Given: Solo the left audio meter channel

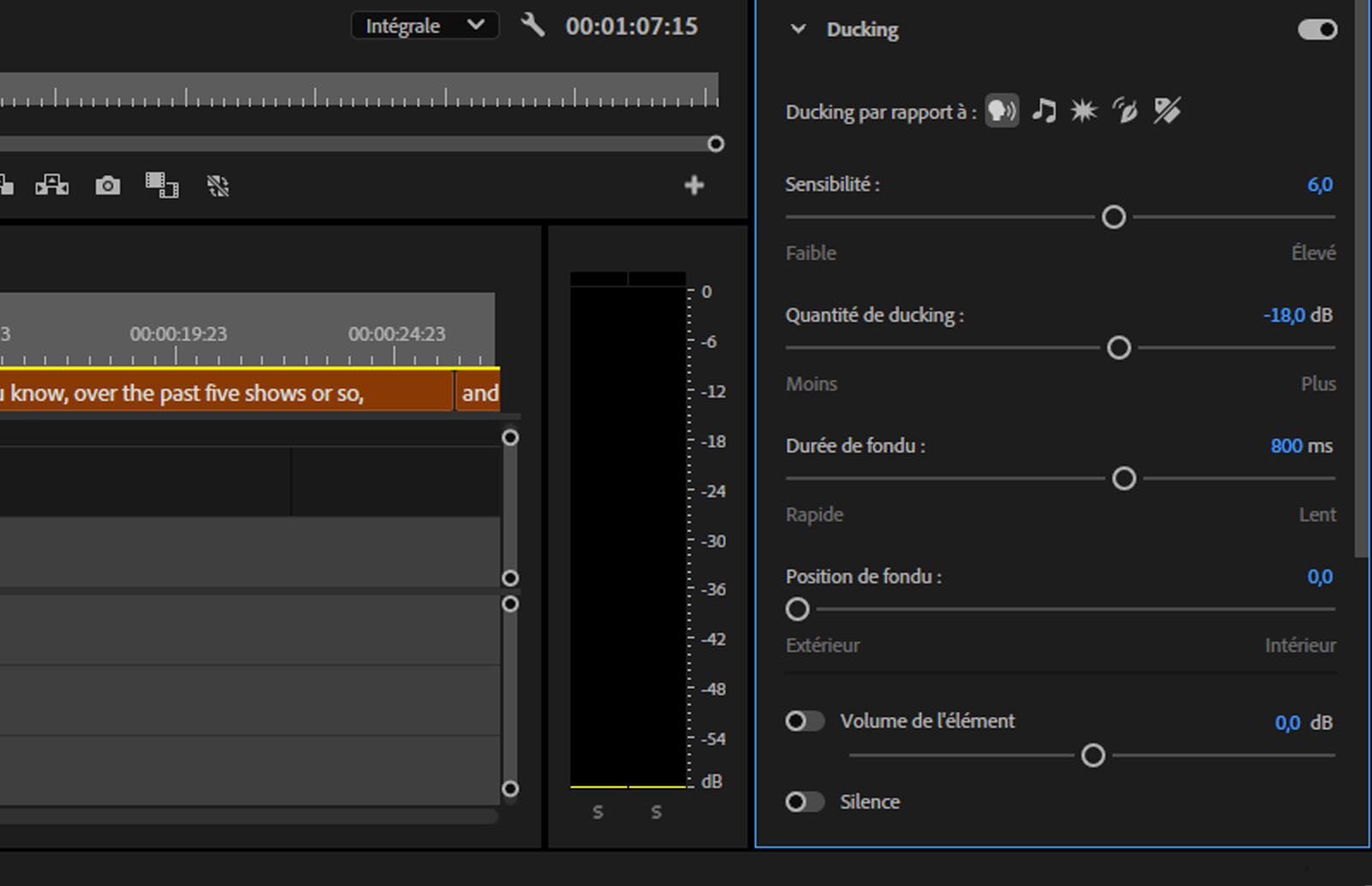Looking at the screenshot, I should click(x=599, y=811).
